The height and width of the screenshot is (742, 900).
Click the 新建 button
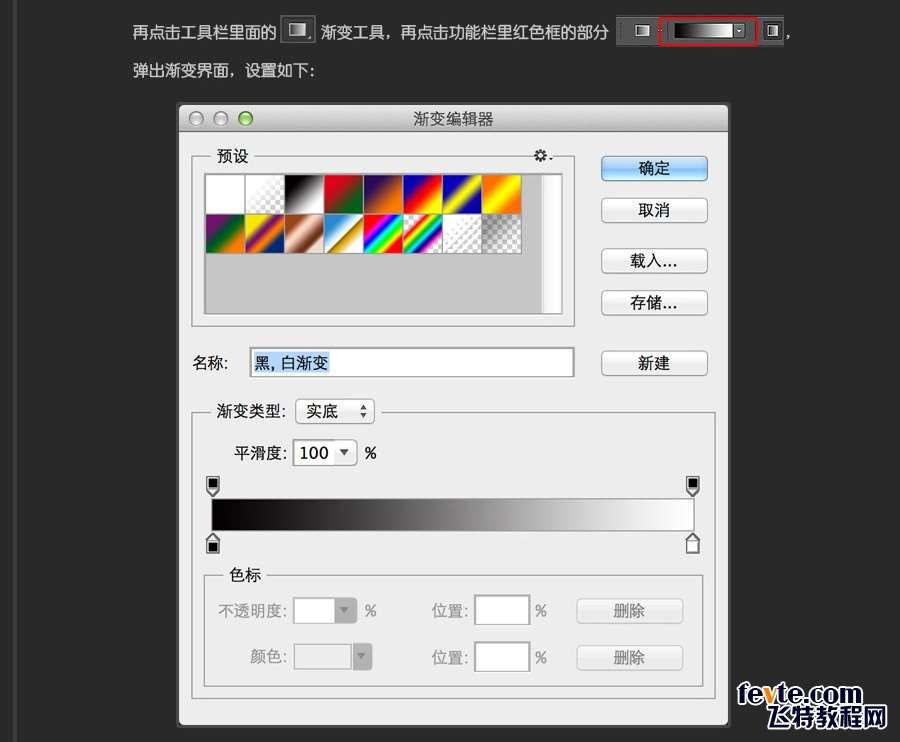click(654, 363)
